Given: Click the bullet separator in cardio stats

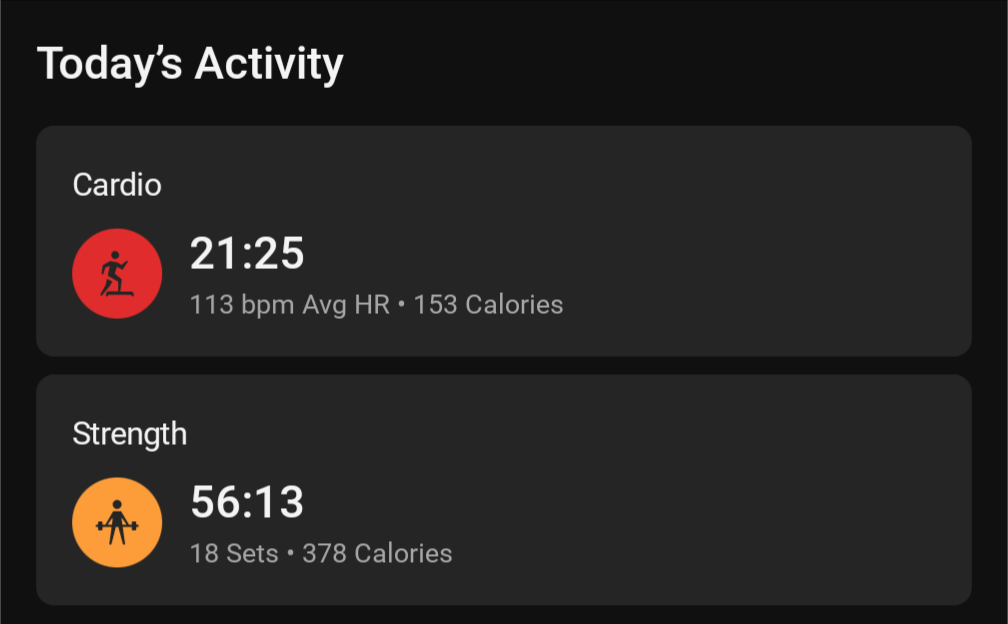Looking at the screenshot, I should (x=402, y=304).
